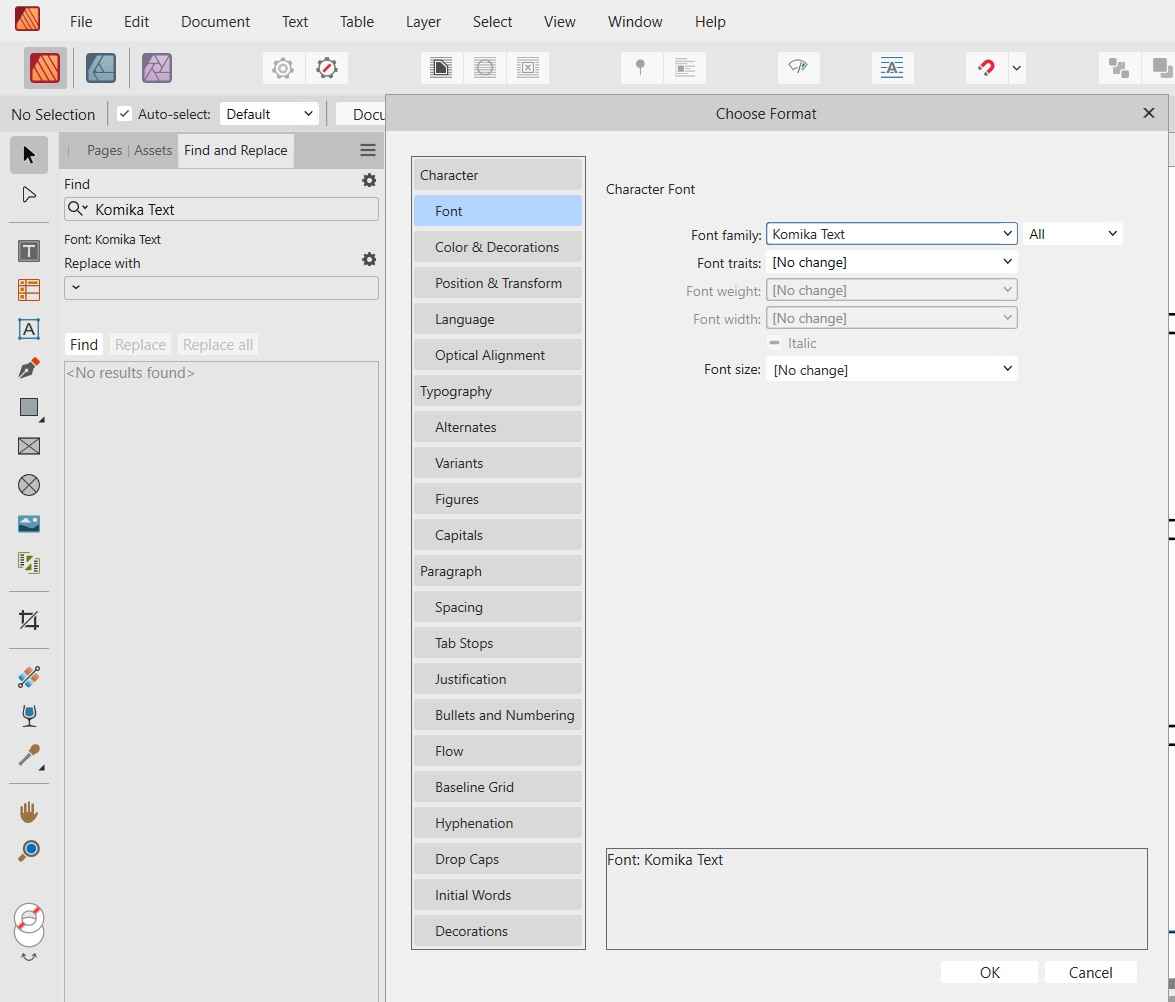
Task: Select the Crop tool
Action: (29, 620)
